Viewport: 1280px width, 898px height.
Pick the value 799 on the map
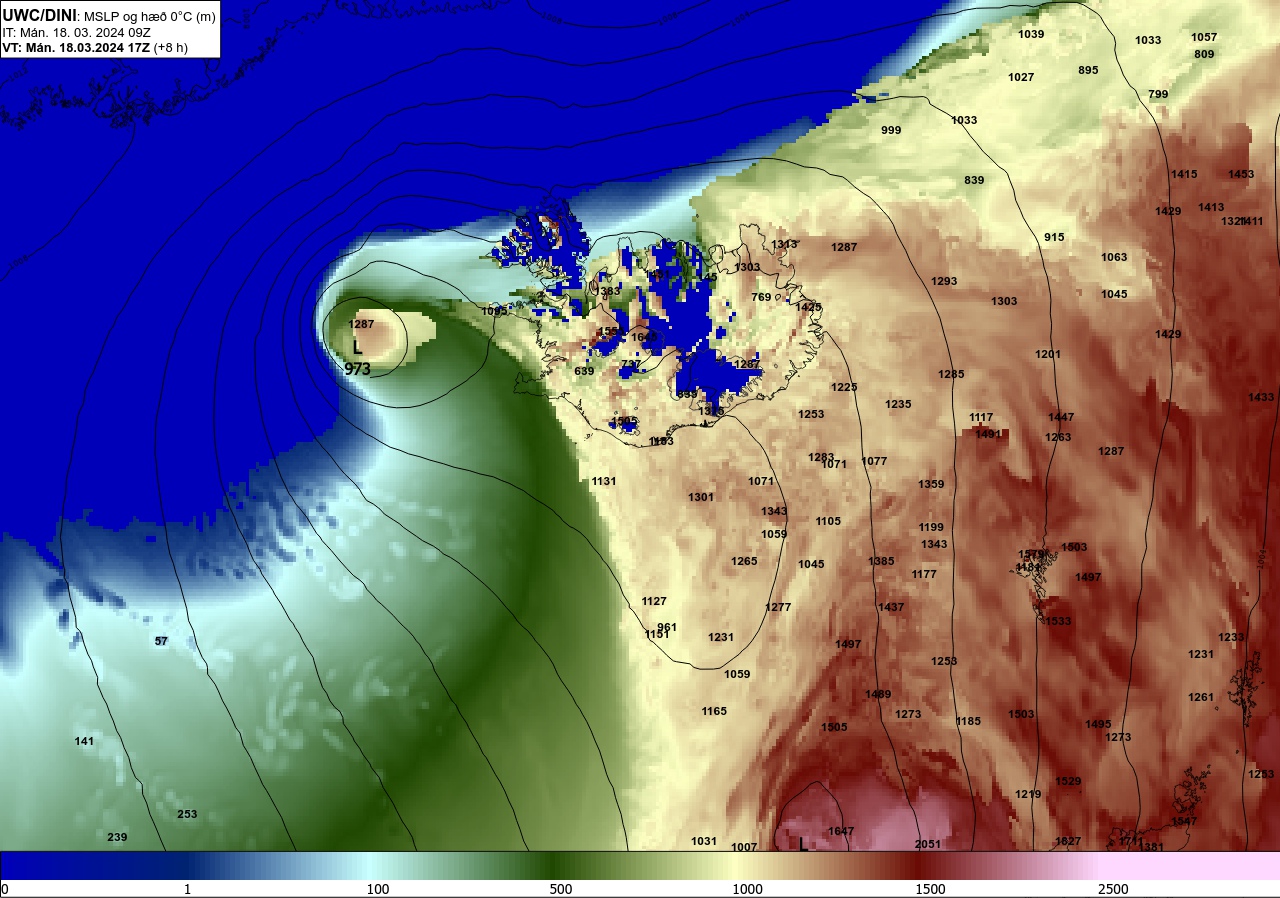click(x=1158, y=94)
